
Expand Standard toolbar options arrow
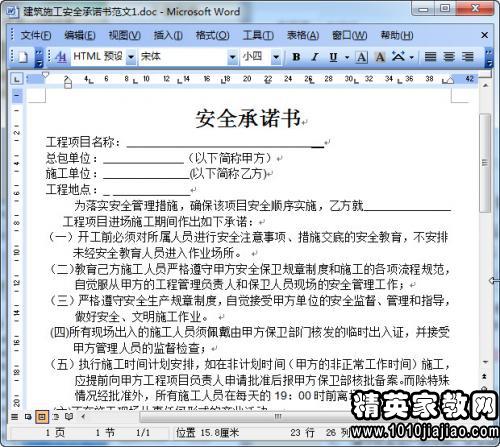click(39, 57)
